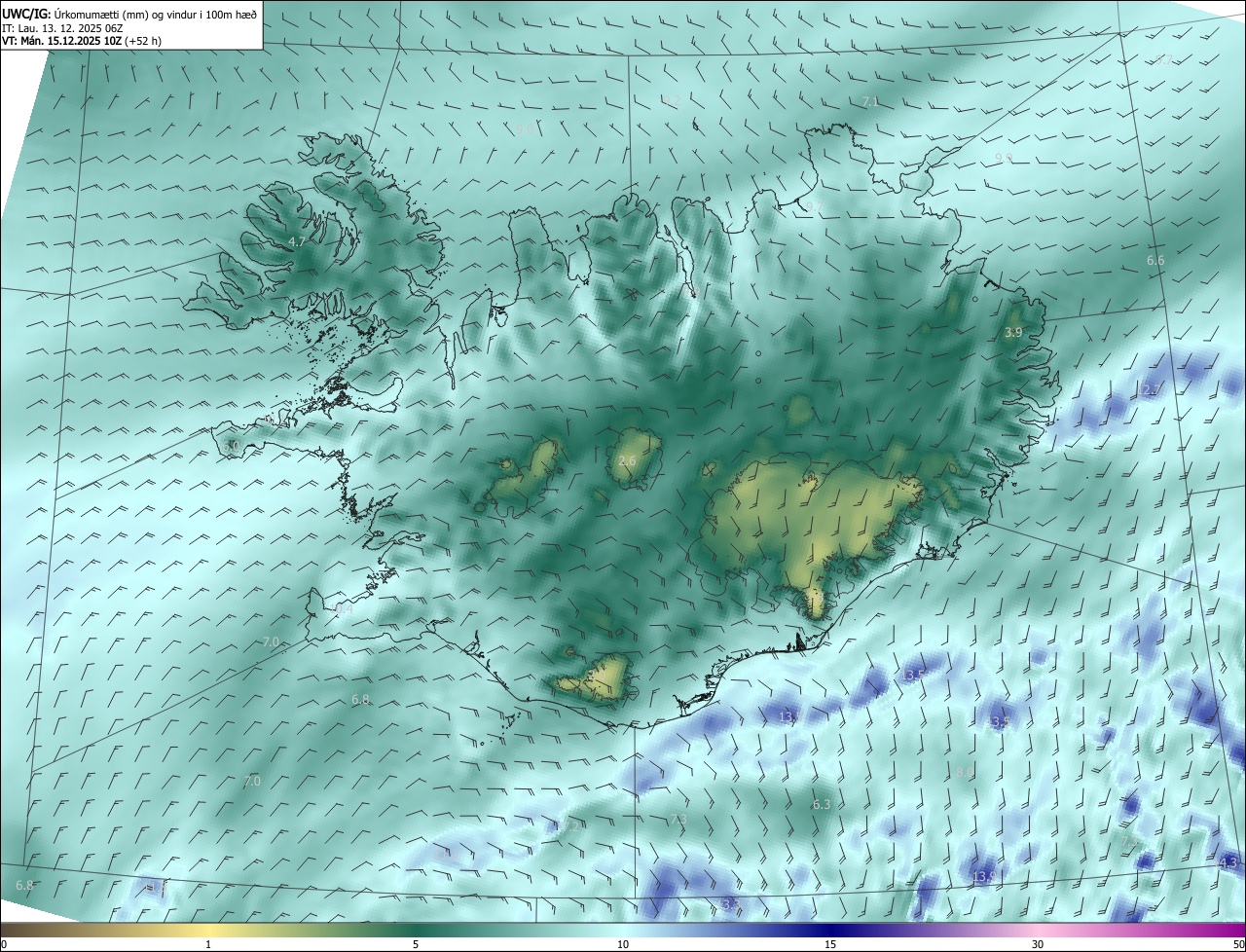The width and height of the screenshot is (1246, 952).
Task: Click the 5.0 value near Snæfellsnes peninsula
Action: 231,446
